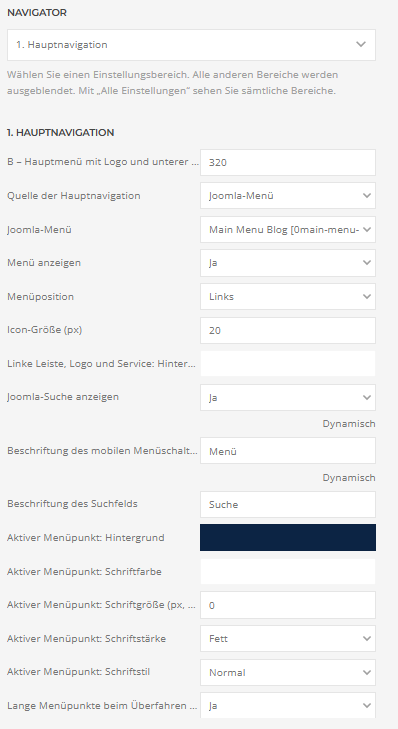
Task: Open the Aktiver Menüpunkt: Schriftstärke dropdown
Action: 288,639
